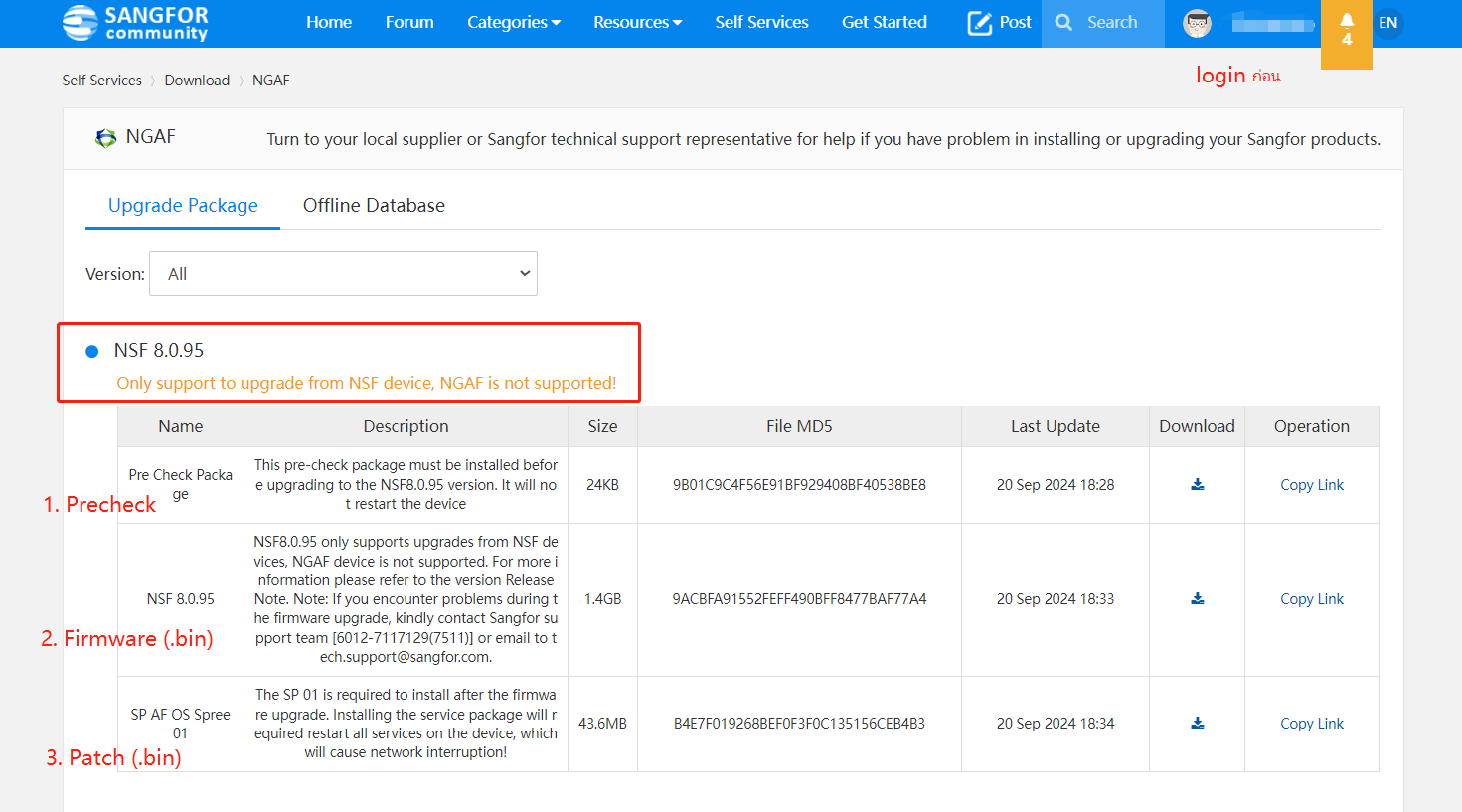This screenshot has width=1462, height=812.
Task: Switch to Offline Database tab
Action: (x=374, y=206)
